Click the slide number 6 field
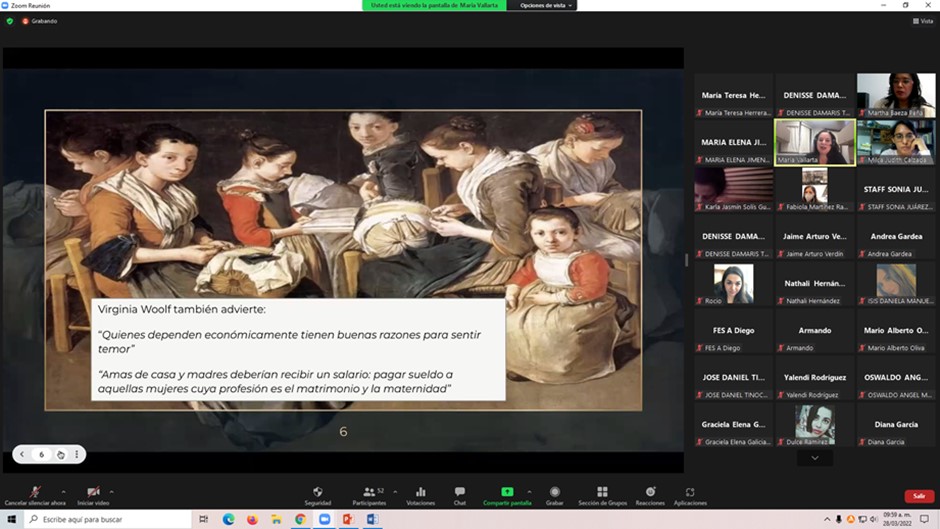Image resolution: width=940 pixels, height=529 pixels. pyautogui.click(x=41, y=455)
